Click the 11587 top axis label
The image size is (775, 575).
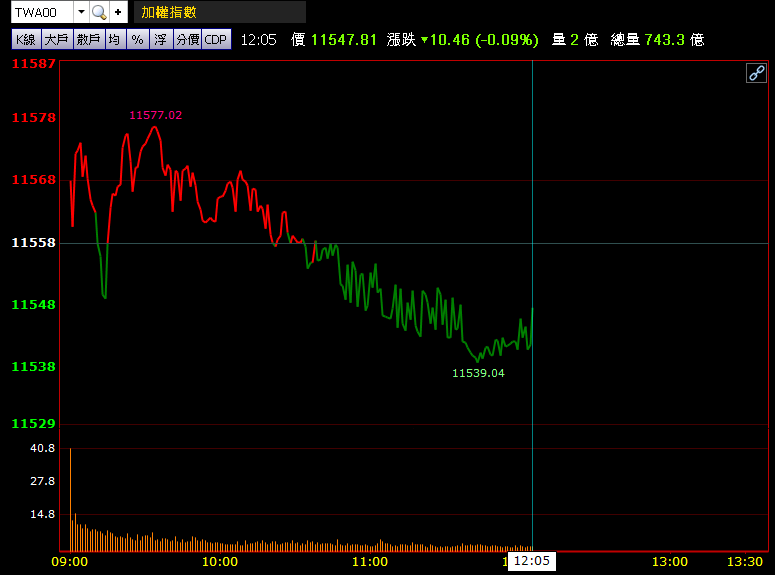point(34,63)
